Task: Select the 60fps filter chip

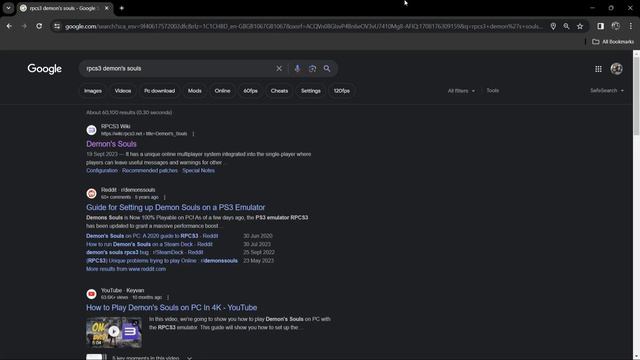Action: tap(251, 91)
